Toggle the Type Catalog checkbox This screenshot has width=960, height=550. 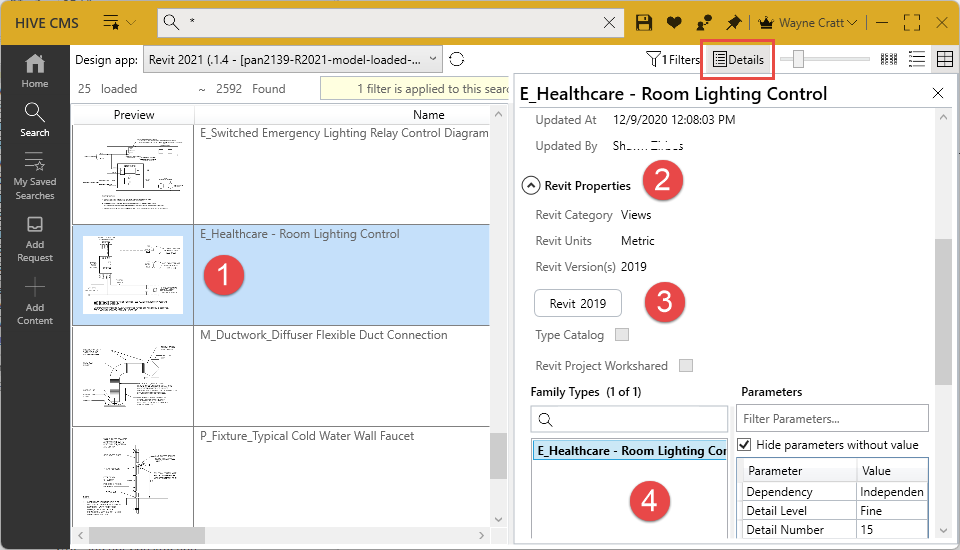pos(622,334)
